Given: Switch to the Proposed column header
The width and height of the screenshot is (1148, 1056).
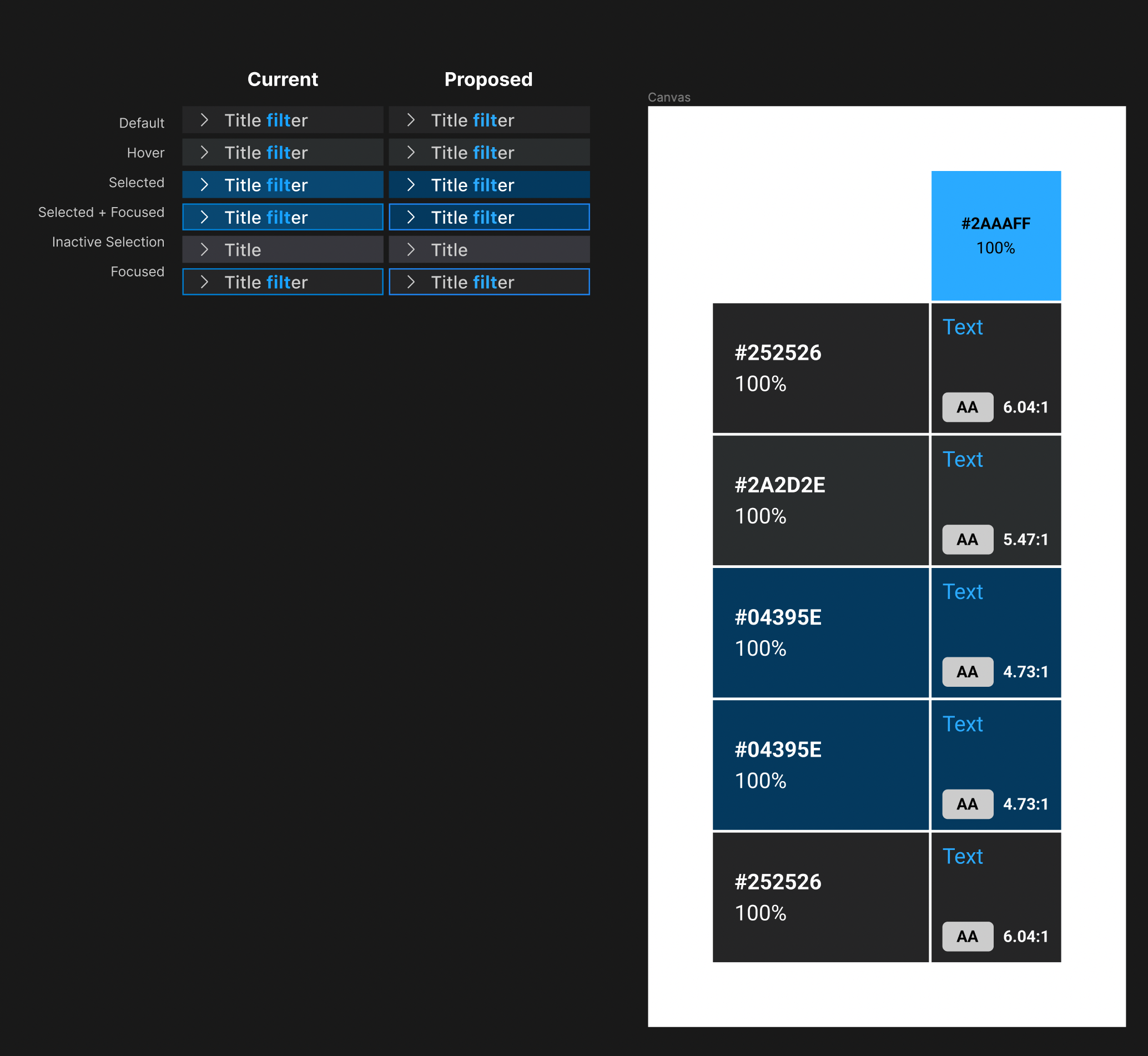Looking at the screenshot, I should [488, 79].
